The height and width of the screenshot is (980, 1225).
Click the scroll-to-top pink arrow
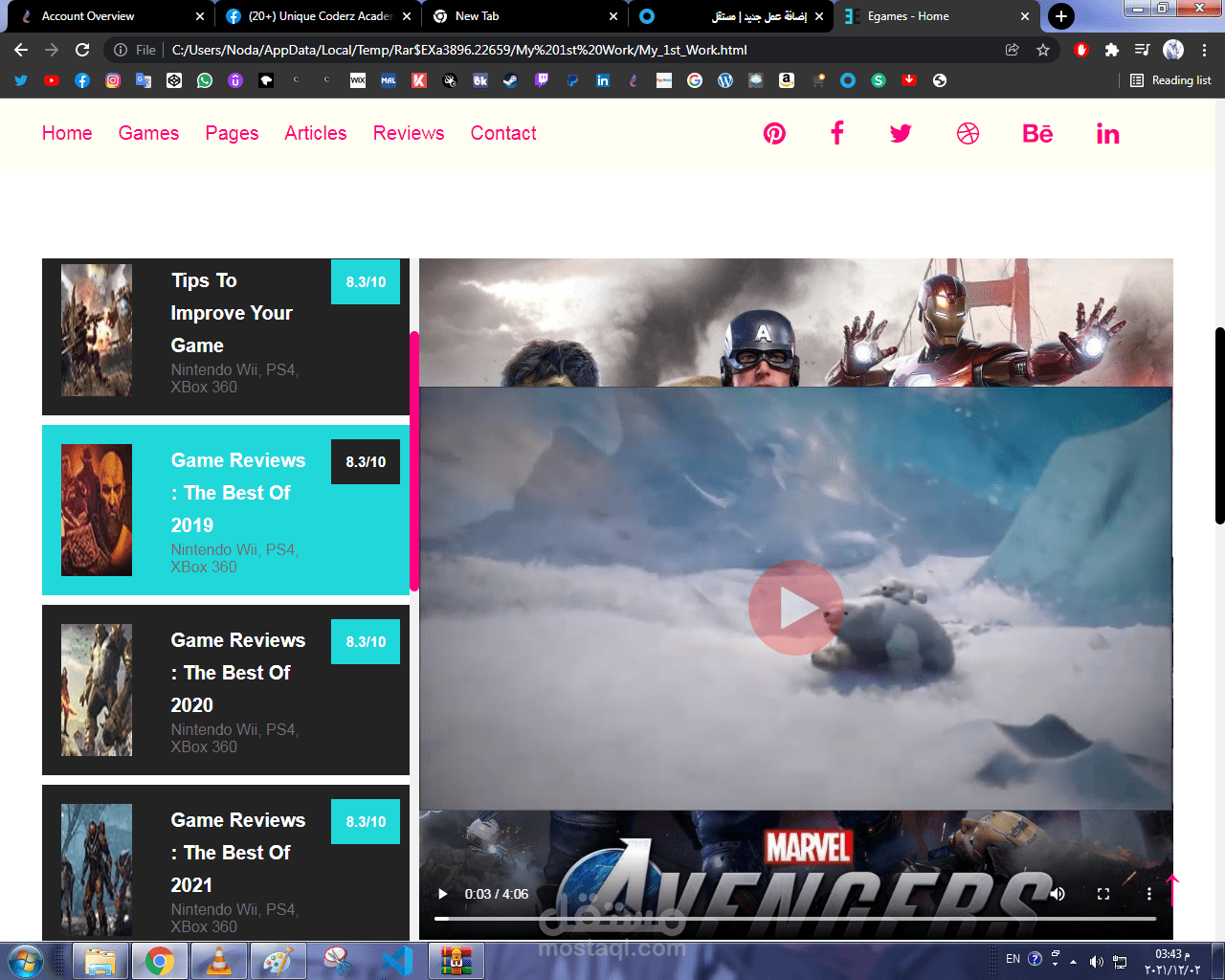(x=1173, y=890)
